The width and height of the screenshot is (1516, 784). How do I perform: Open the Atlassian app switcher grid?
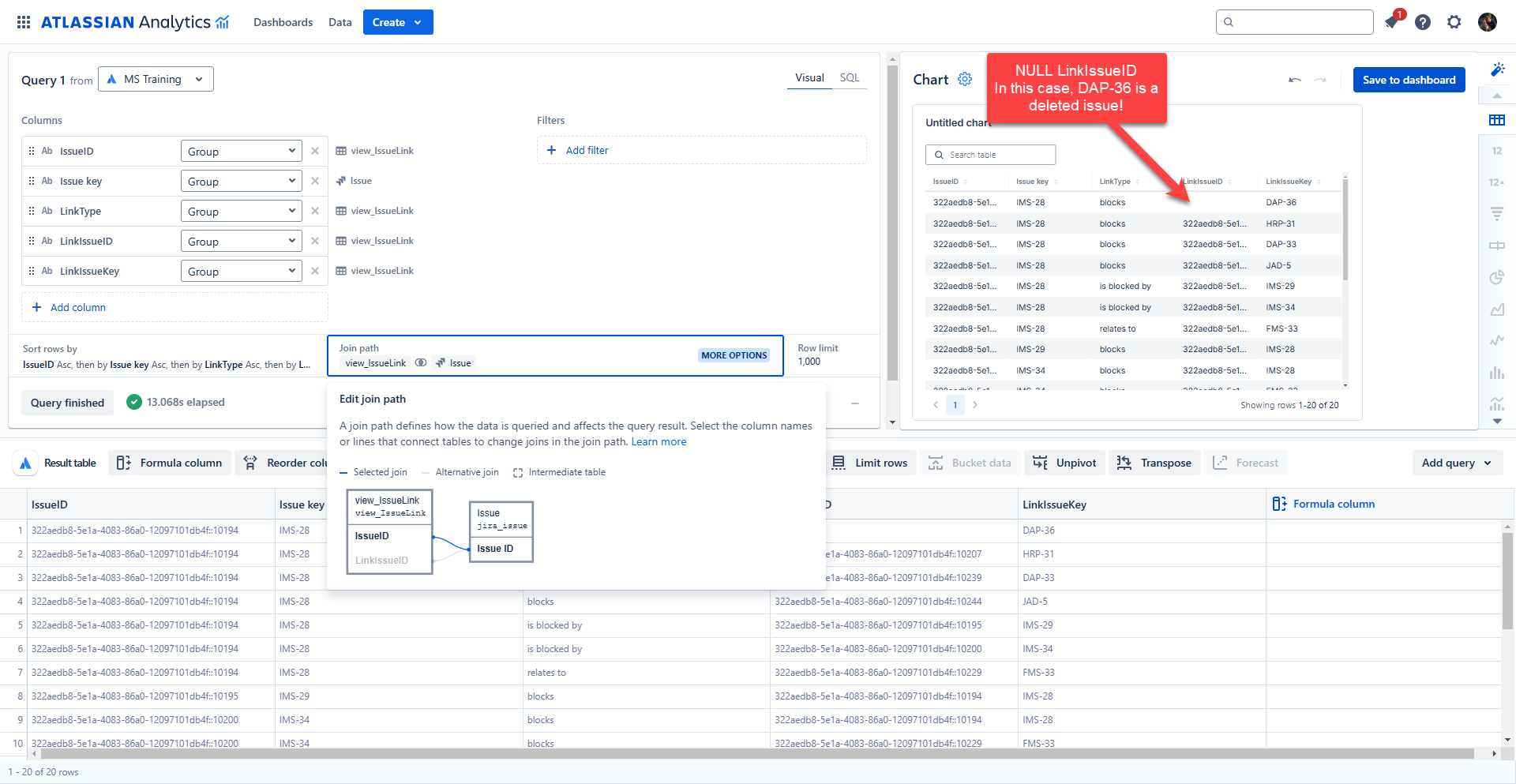tap(24, 22)
